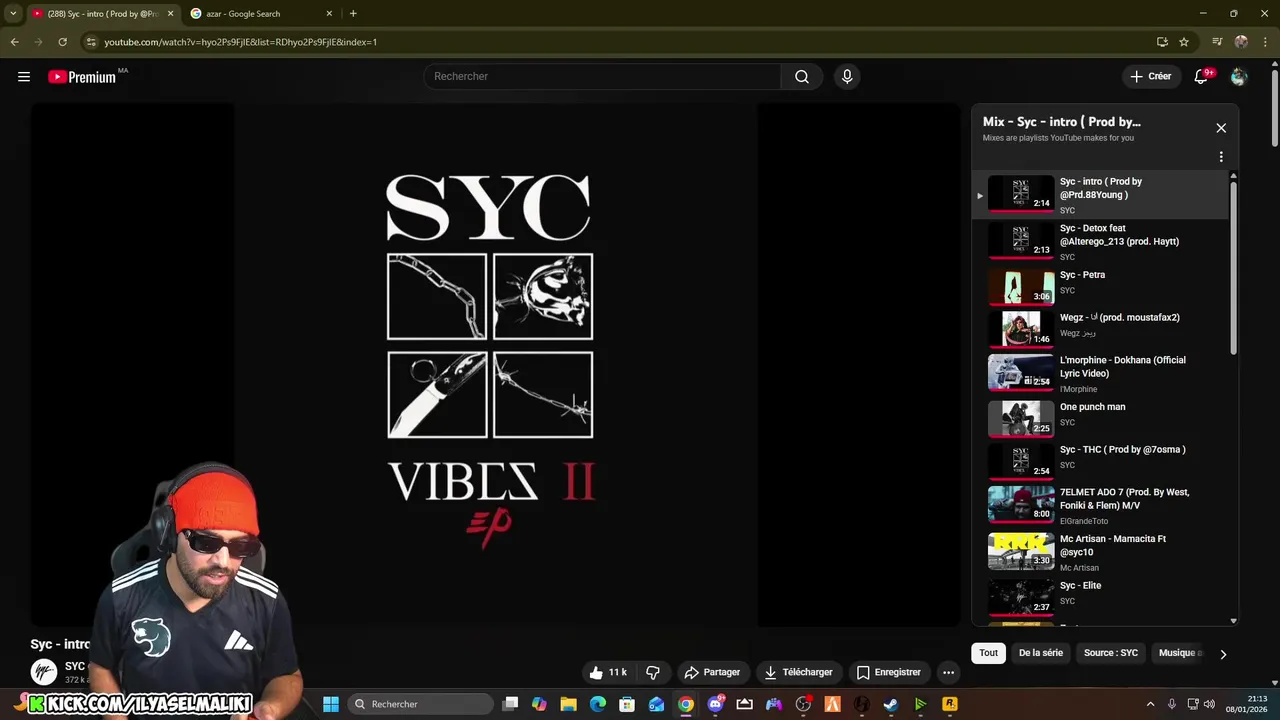Select the Tout filter chip
The image size is (1280, 720).
click(x=988, y=653)
